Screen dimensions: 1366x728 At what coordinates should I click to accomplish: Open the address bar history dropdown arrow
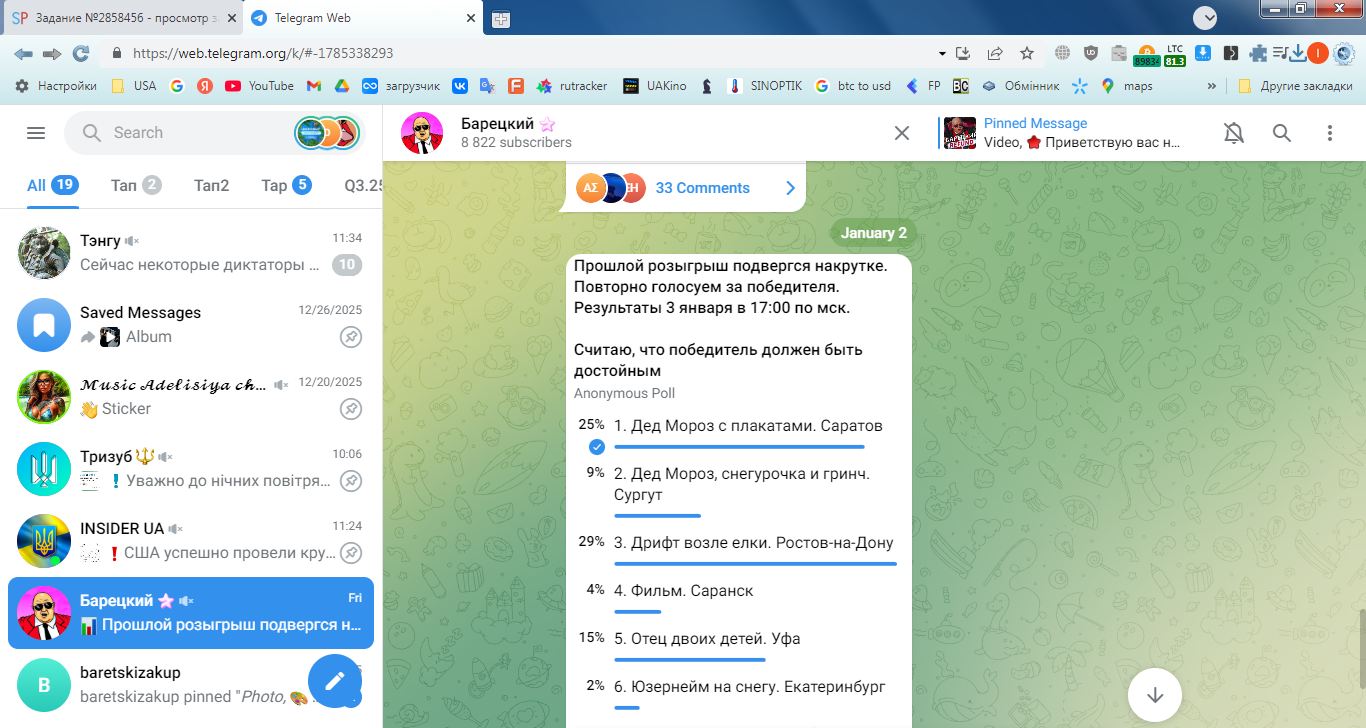942,54
